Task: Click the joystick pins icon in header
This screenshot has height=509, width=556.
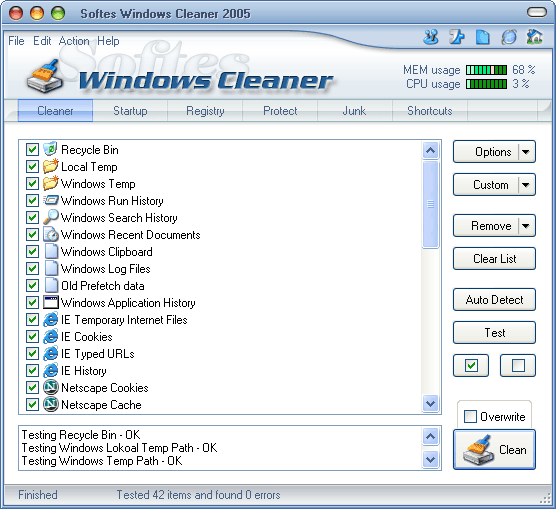Action: [431, 37]
